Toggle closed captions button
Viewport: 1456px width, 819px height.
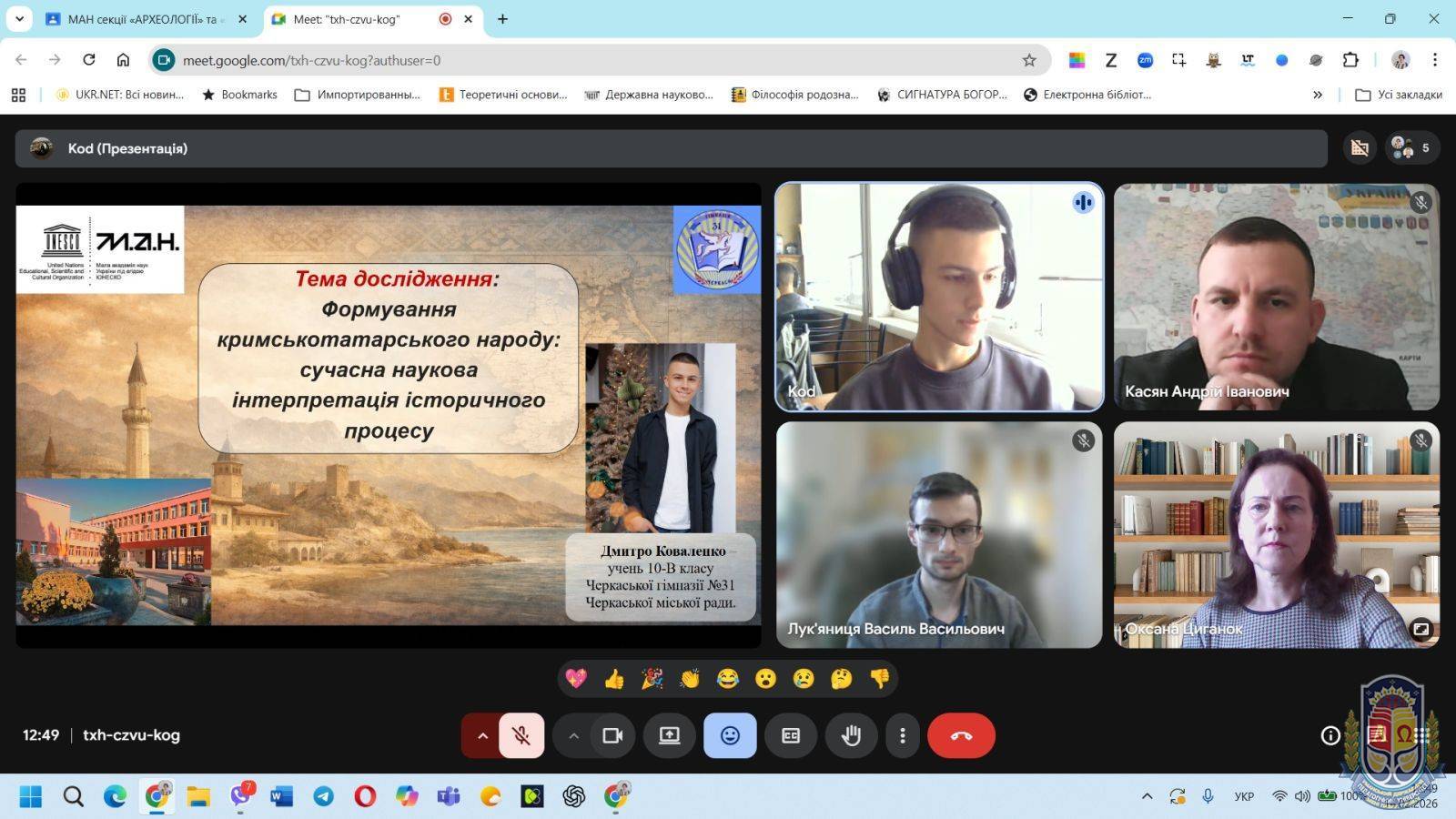point(791,735)
